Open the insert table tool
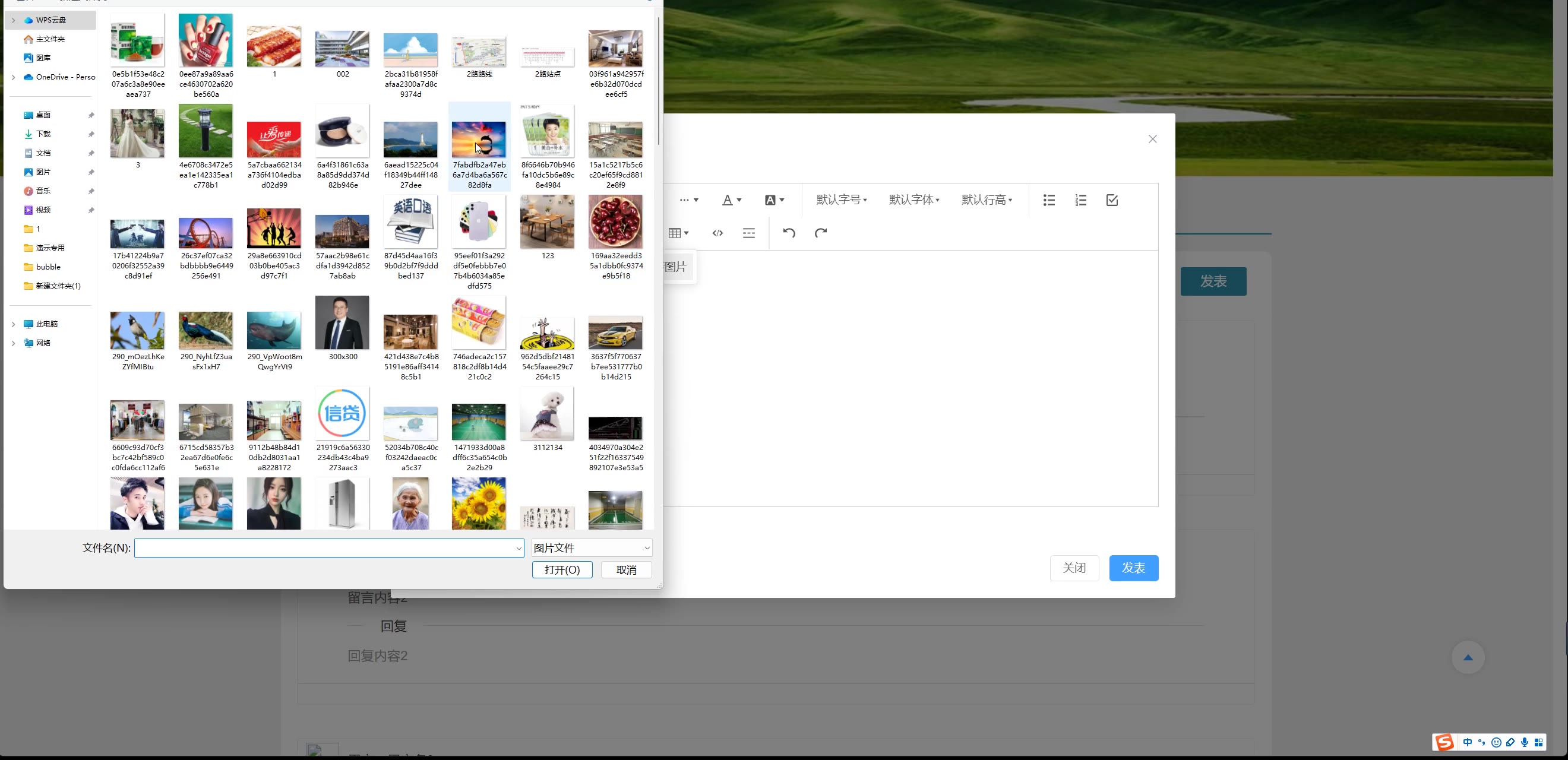1568x760 pixels. click(678, 232)
